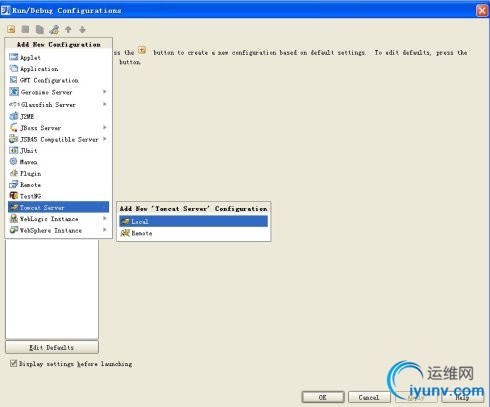Click the plus icon inside the hint text
Viewport: 490px width, 407px height.
coord(142,50)
